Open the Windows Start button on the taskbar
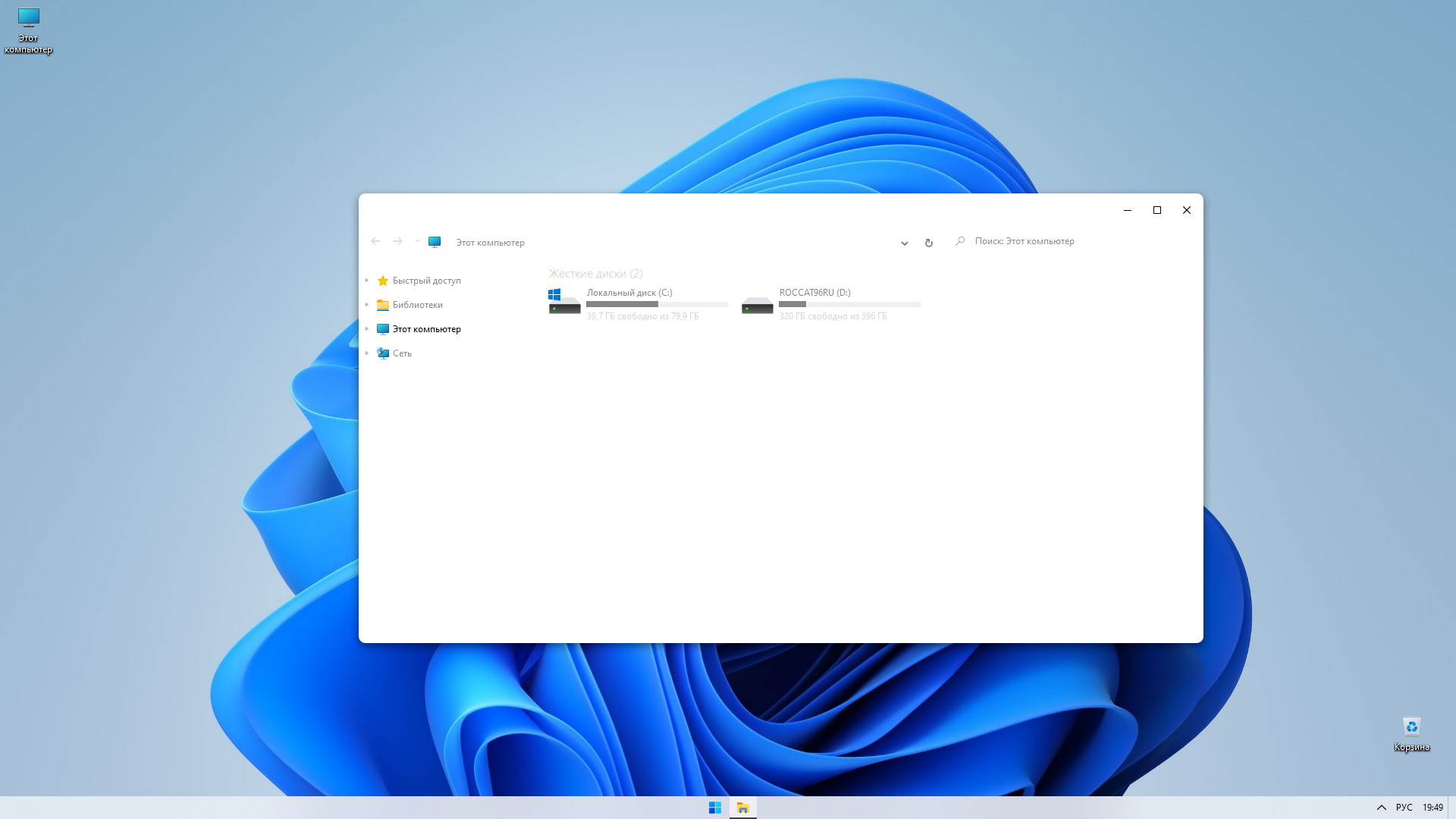Screen dimensions: 1456x819 (x=715, y=808)
